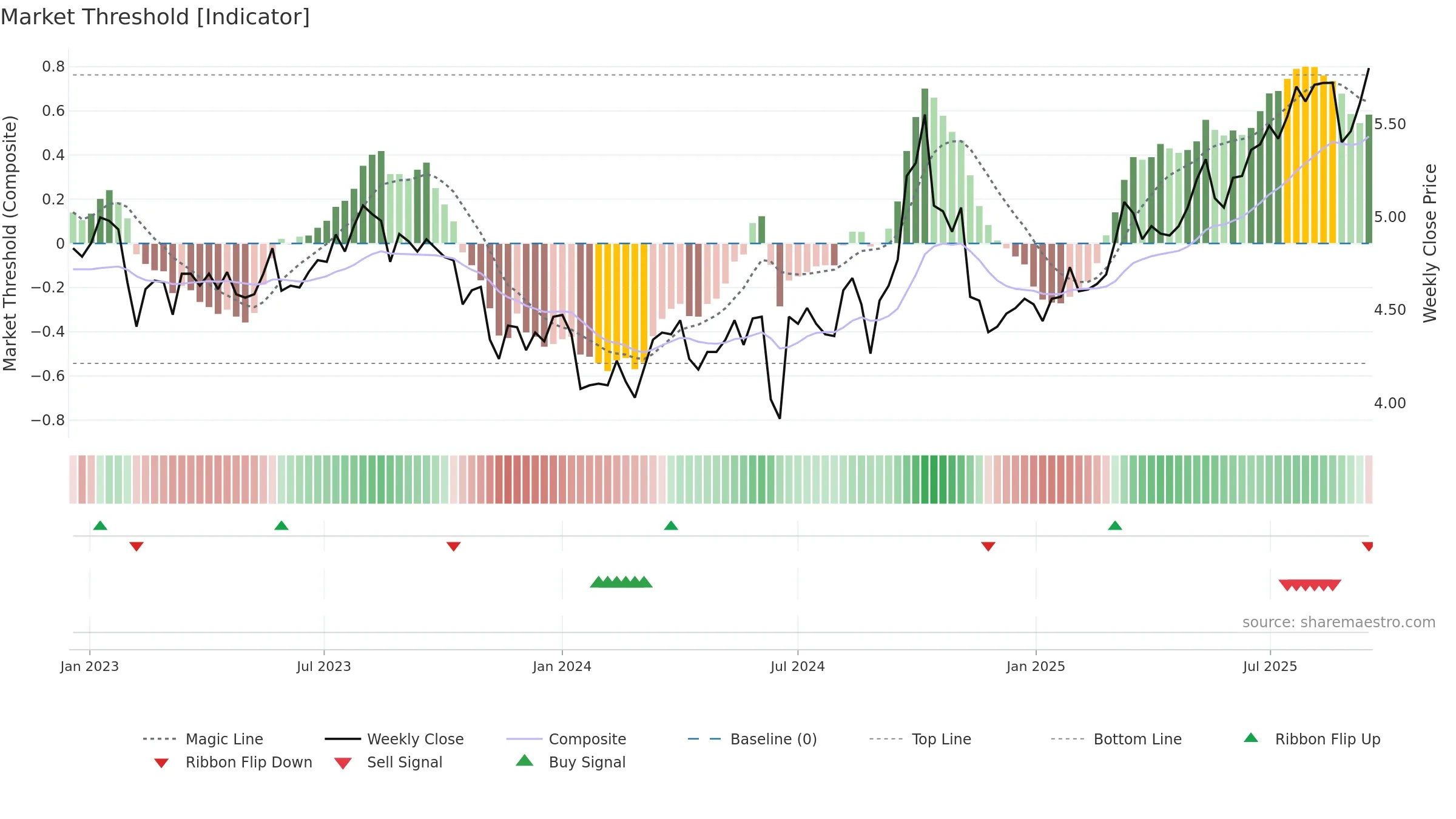This screenshot has width=1456, height=819.
Task: Click the Jan 2024 x-axis label
Action: point(562,666)
